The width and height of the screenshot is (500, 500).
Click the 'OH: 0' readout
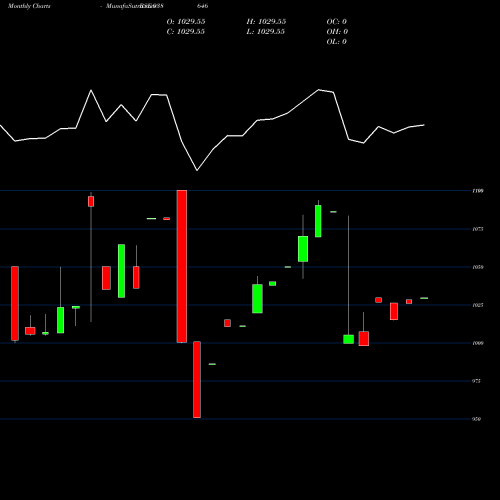point(337,32)
